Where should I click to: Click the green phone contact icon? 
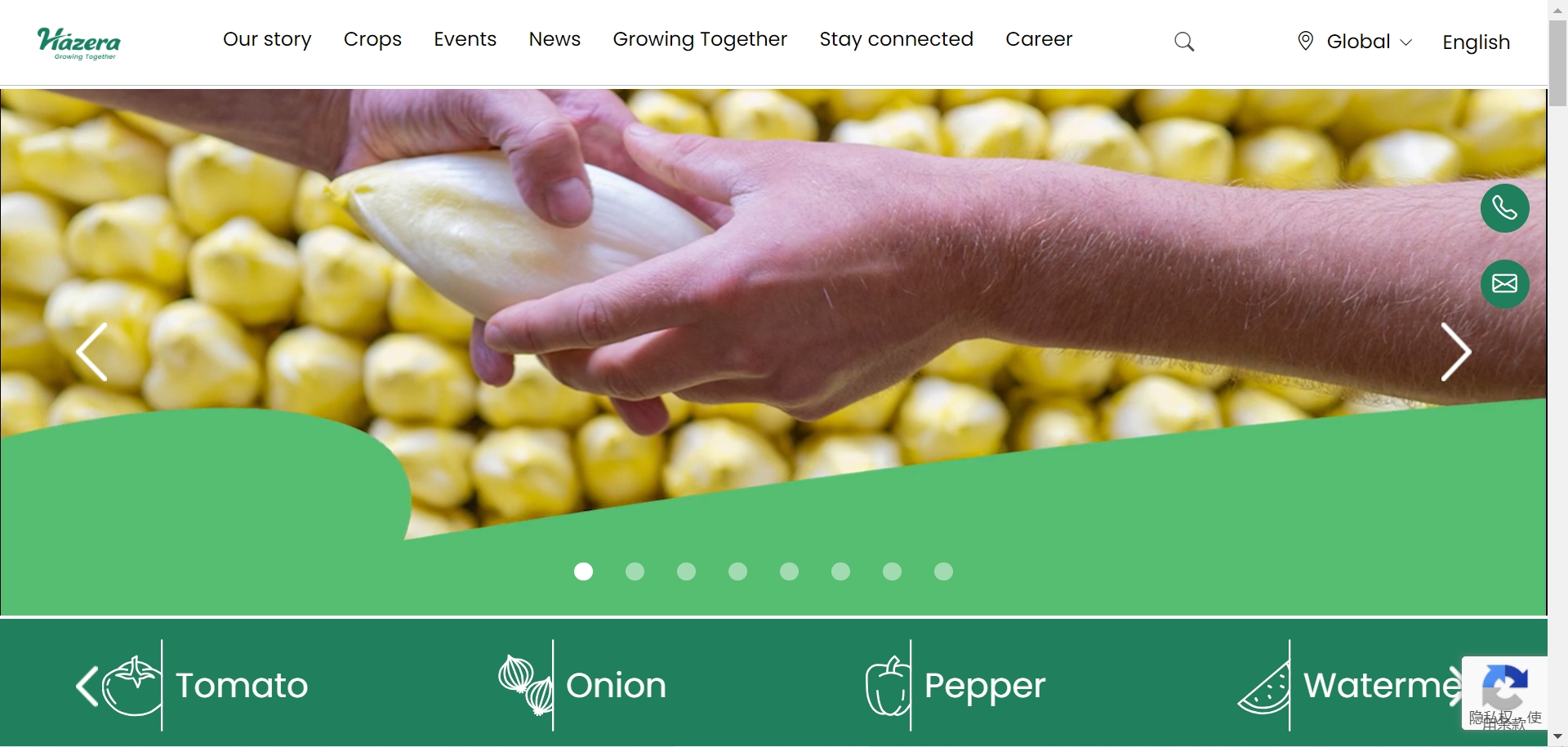tap(1504, 208)
